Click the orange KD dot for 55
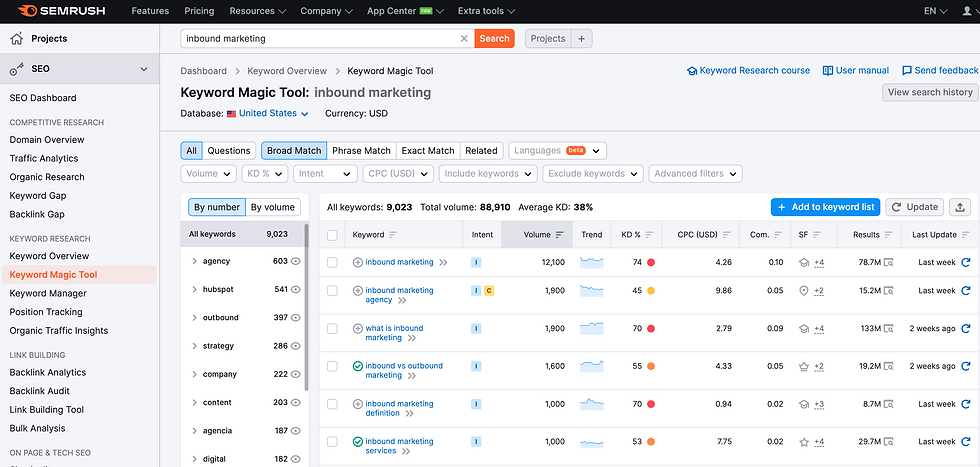The image size is (980, 467). 651,366
